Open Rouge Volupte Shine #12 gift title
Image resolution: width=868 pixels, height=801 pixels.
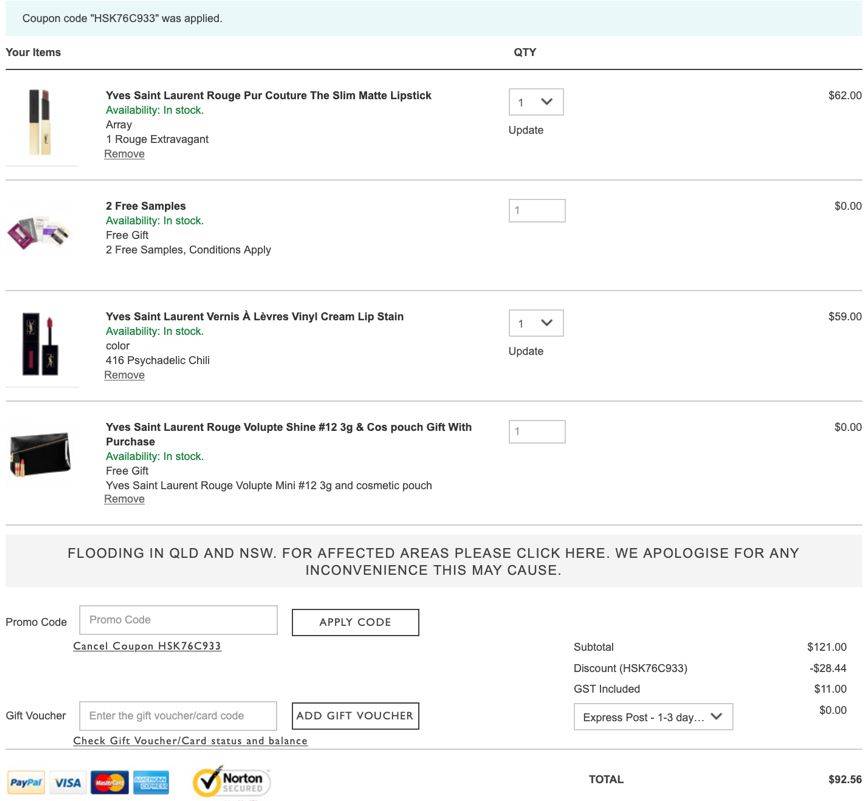pyautogui.click(x=288, y=434)
